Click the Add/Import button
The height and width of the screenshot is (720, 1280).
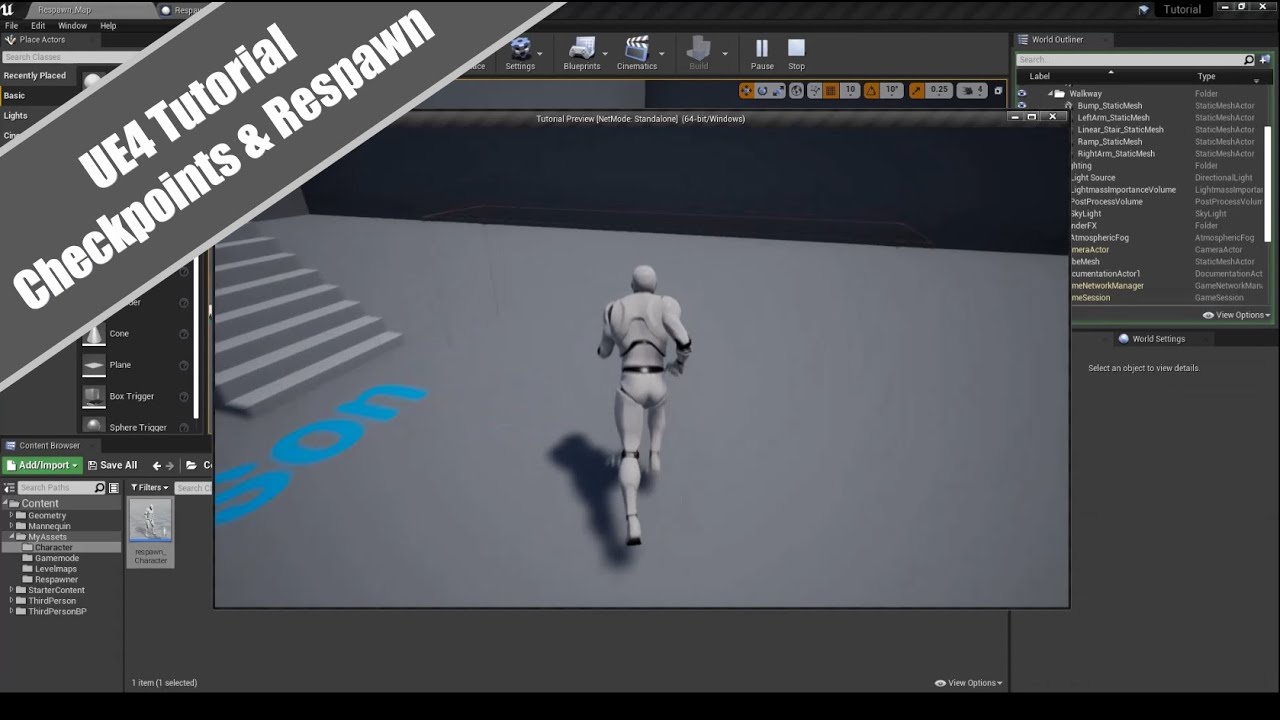coord(42,465)
